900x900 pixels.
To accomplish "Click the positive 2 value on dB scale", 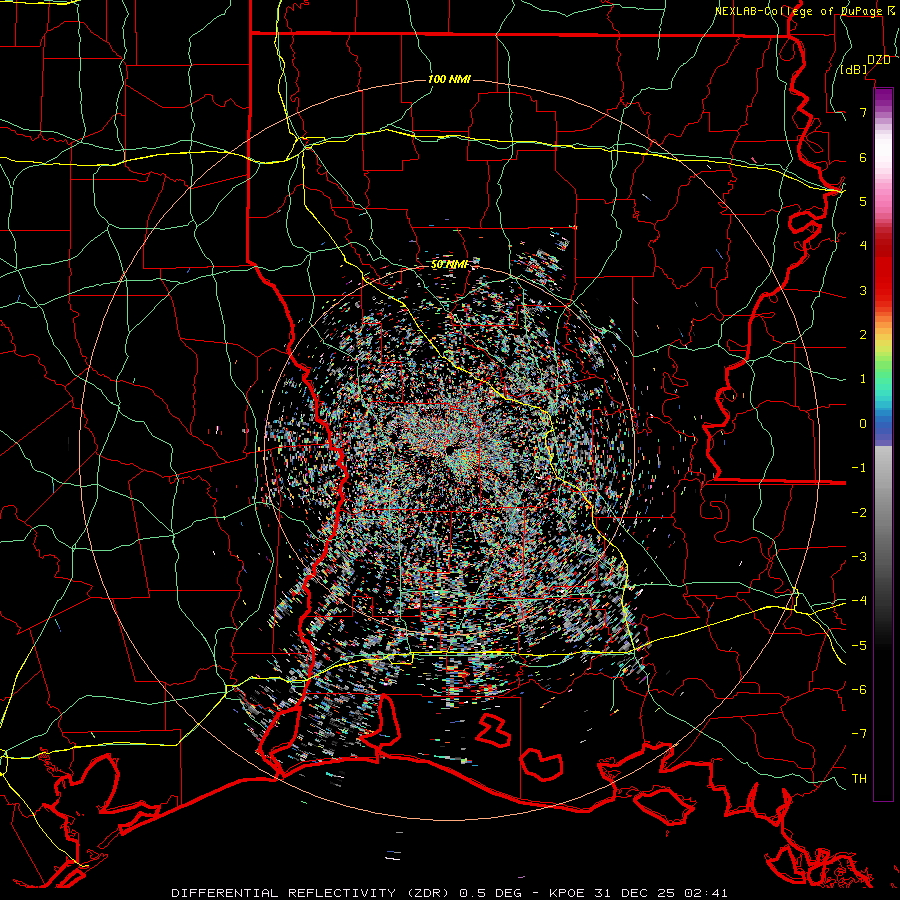I will (x=863, y=335).
